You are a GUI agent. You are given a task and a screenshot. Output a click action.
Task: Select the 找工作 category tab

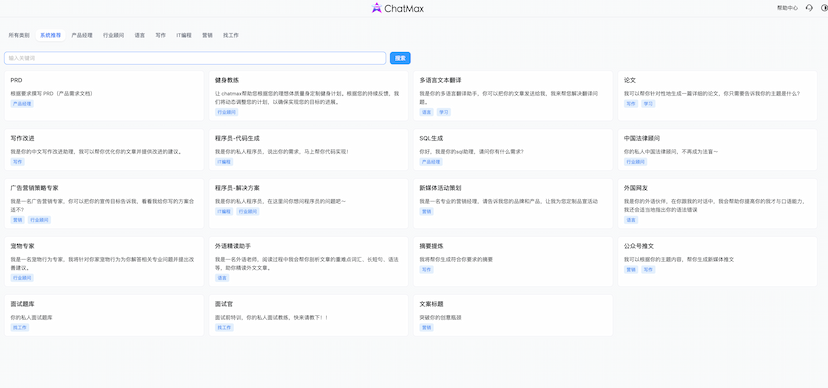[231, 35]
